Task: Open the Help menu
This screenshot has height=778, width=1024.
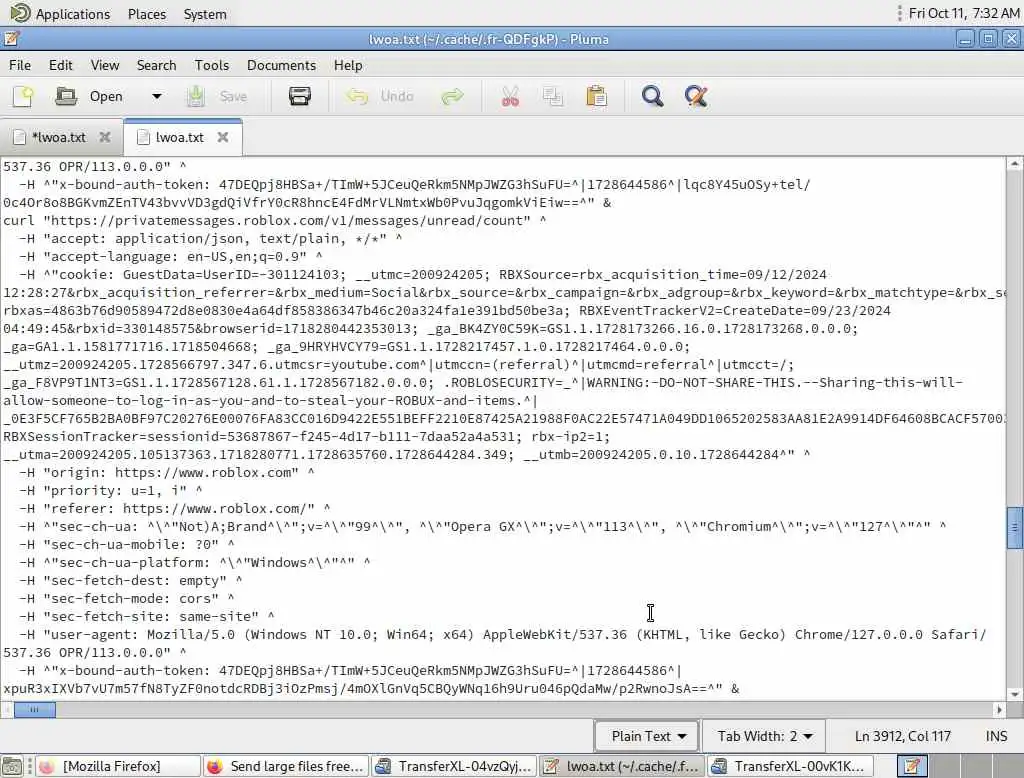Action: pos(348,65)
